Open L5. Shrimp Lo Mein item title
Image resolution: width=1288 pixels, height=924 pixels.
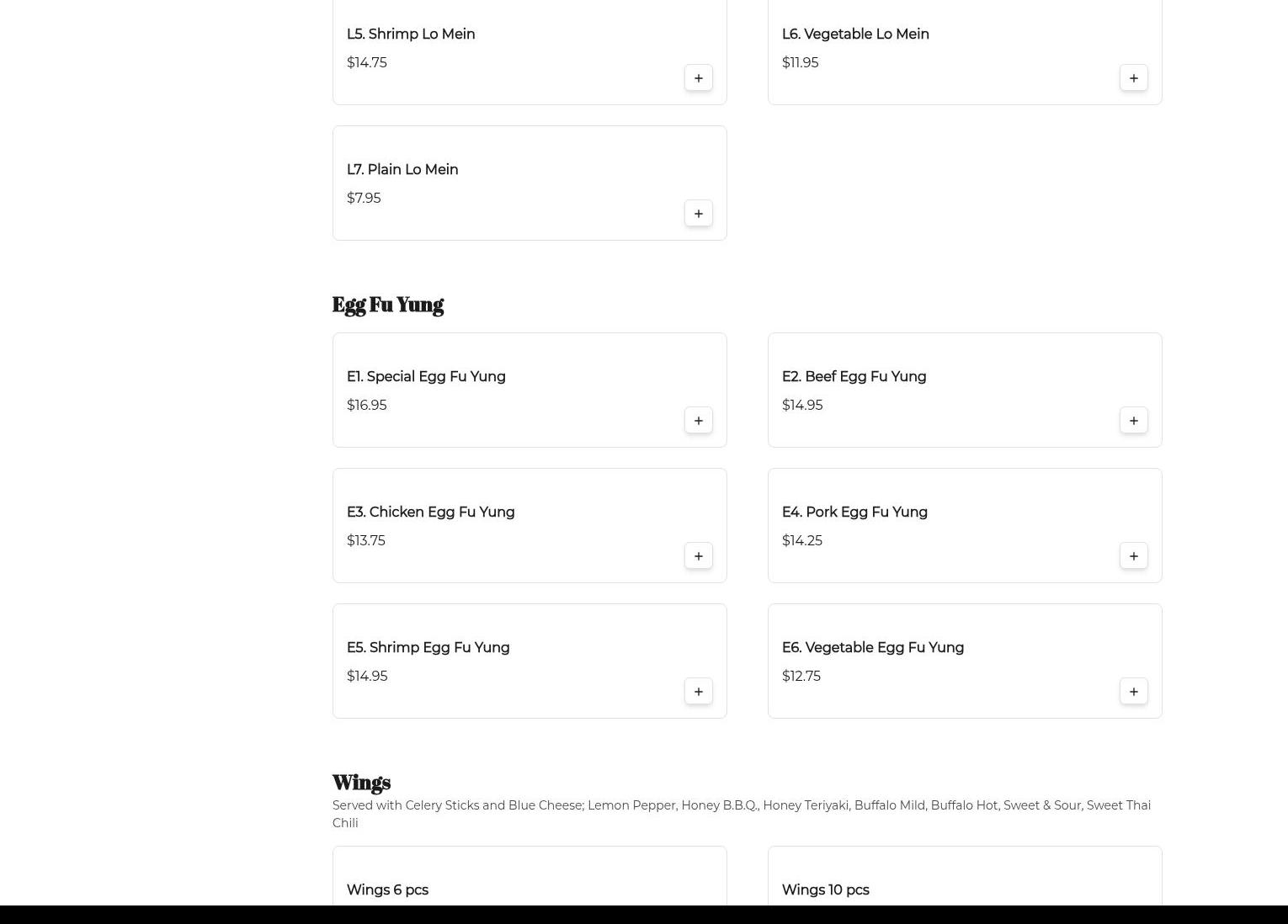pyautogui.click(x=411, y=35)
